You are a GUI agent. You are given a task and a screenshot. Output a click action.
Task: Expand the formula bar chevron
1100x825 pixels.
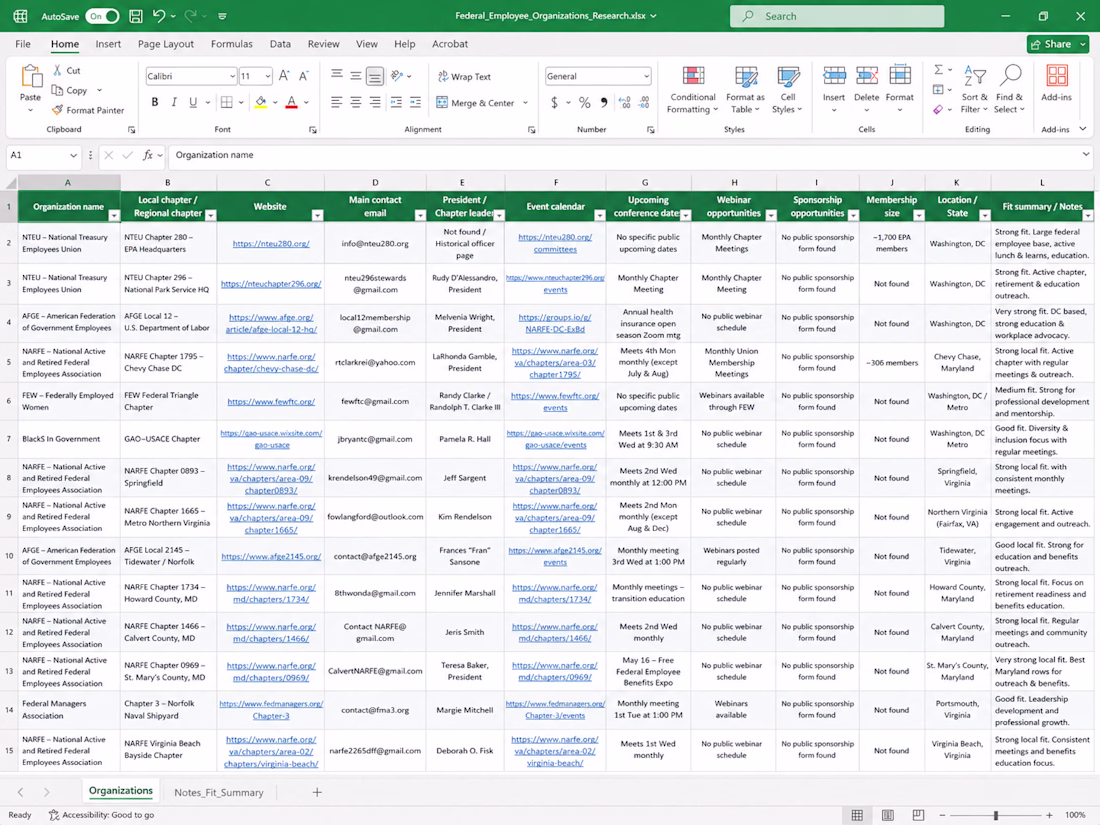click(x=1086, y=154)
